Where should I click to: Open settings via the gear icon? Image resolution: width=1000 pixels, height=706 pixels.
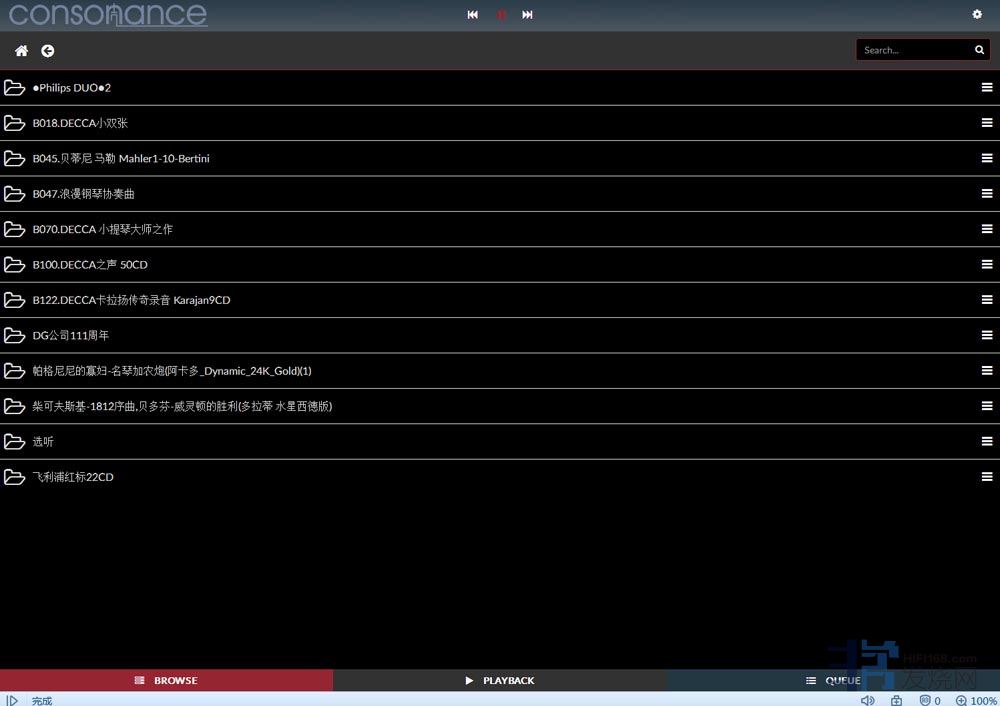977,14
